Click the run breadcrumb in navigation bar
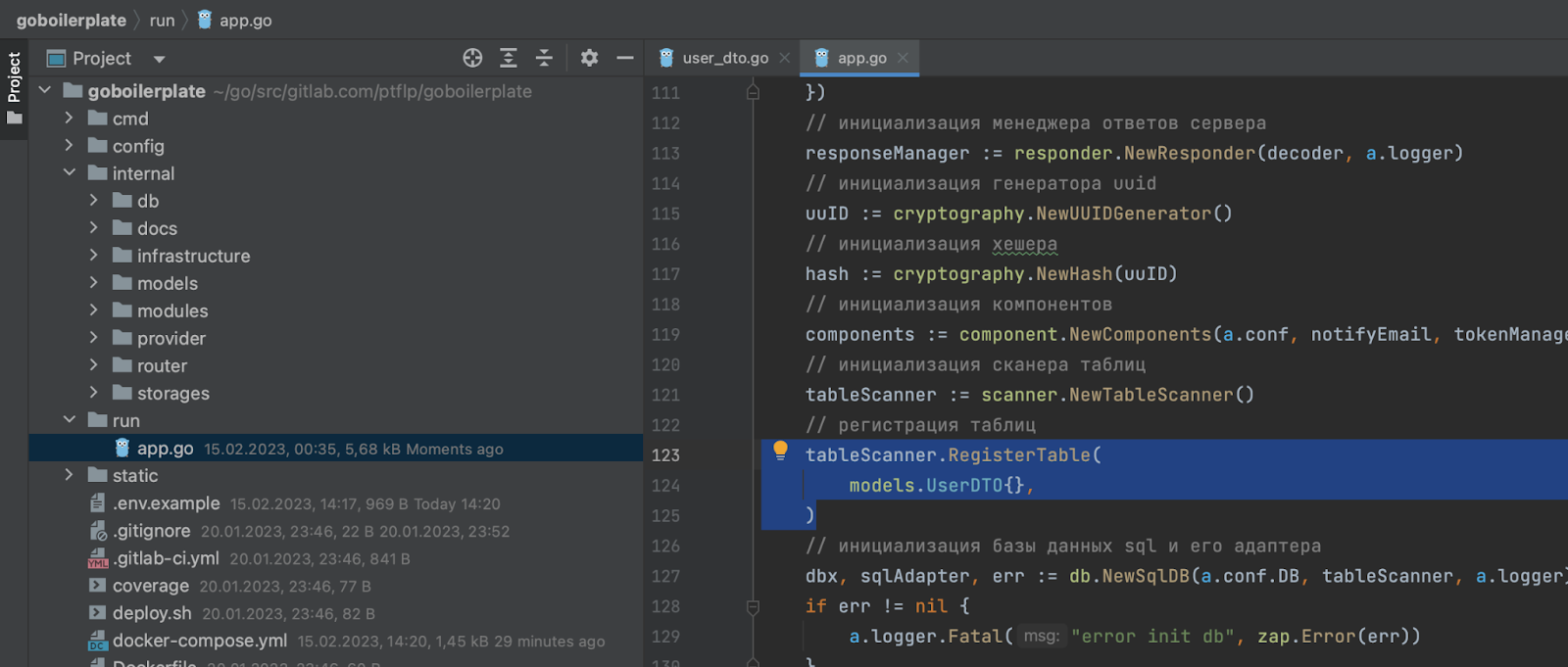The height and width of the screenshot is (667, 1568). click(162, 20)
